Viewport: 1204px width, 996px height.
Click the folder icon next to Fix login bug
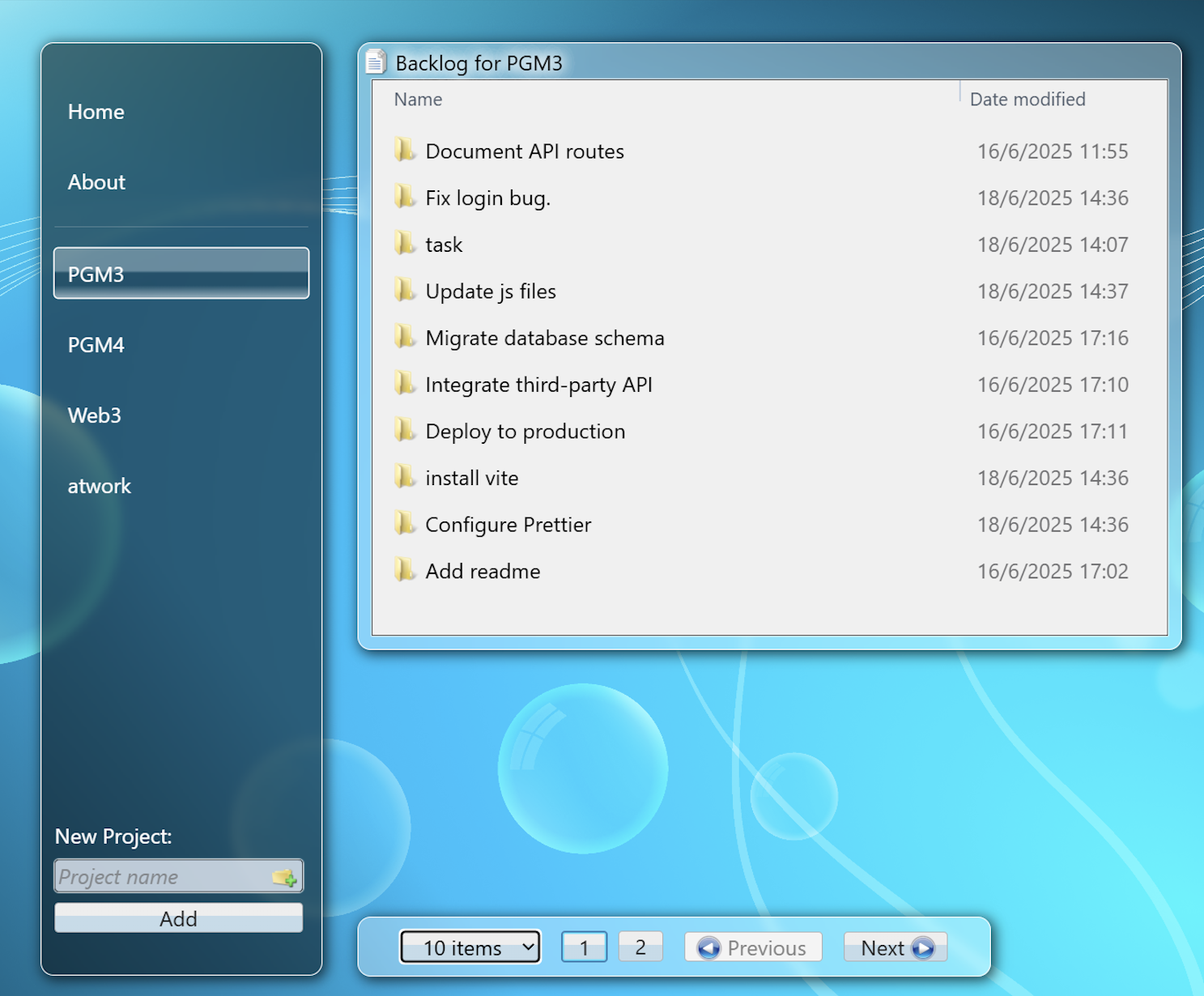[404, 198]
